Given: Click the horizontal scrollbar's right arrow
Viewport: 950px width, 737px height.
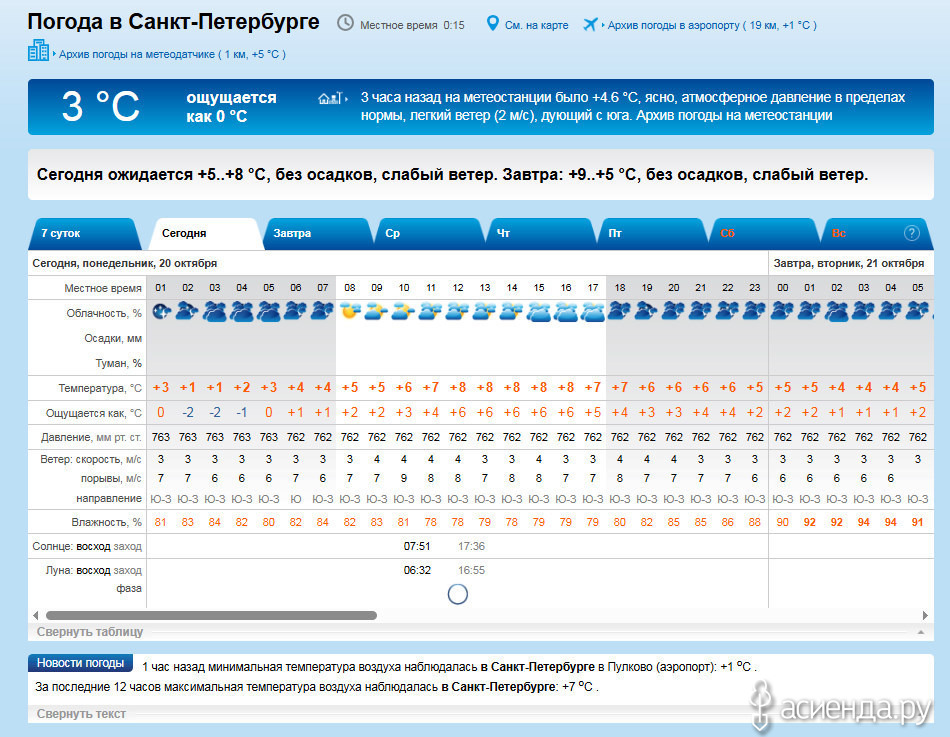Looking at the screenshot, I should click(x=926, y=615).
